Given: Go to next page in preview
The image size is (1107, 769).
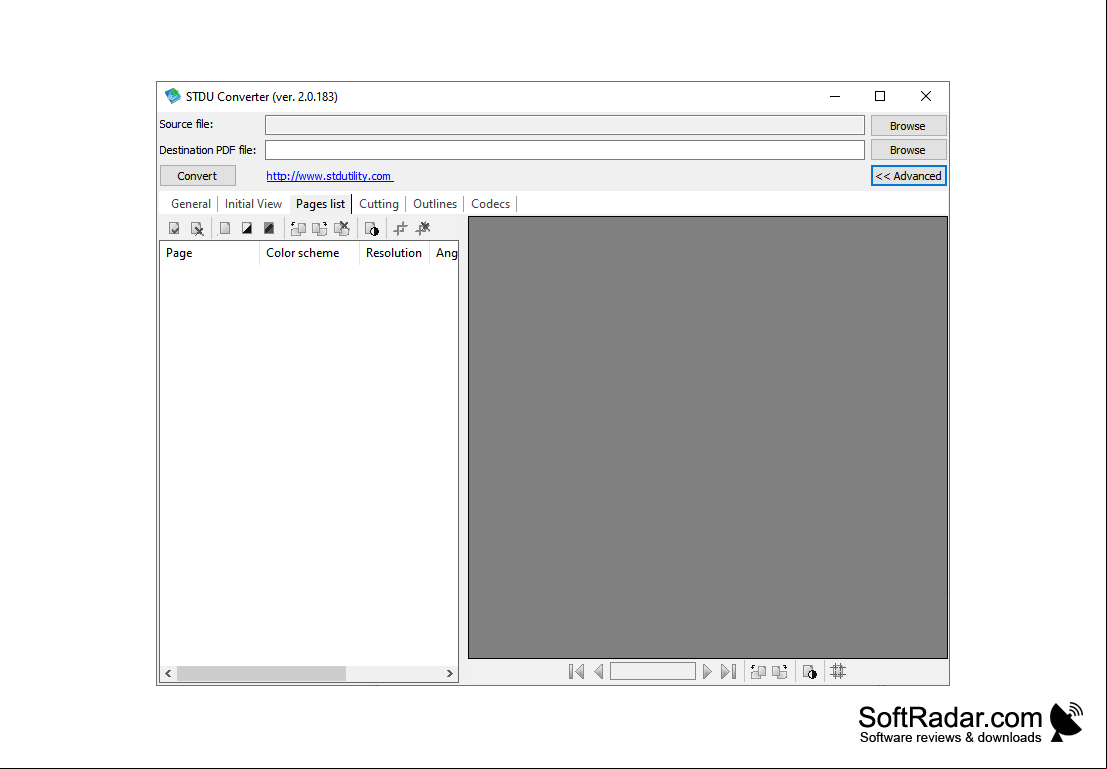Looking at the screenshot, I should click(x=707, y=672).
